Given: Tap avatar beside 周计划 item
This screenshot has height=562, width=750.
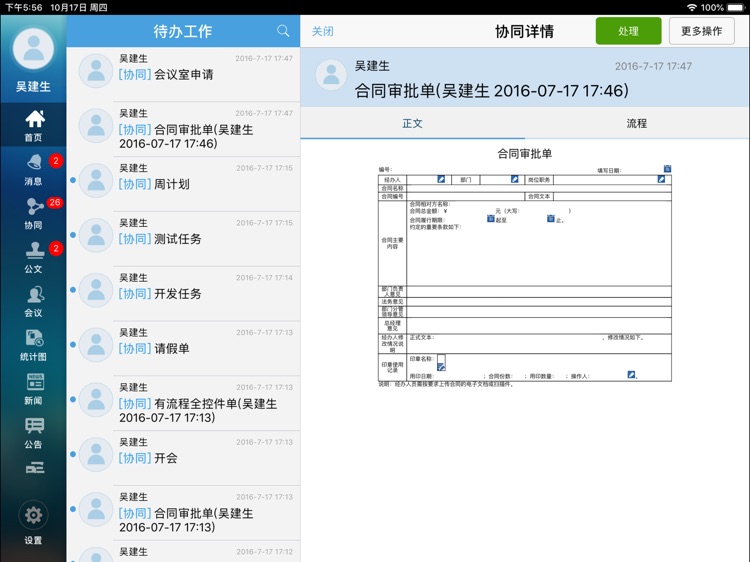Looking at the screenshot, I should coord(96,180).
